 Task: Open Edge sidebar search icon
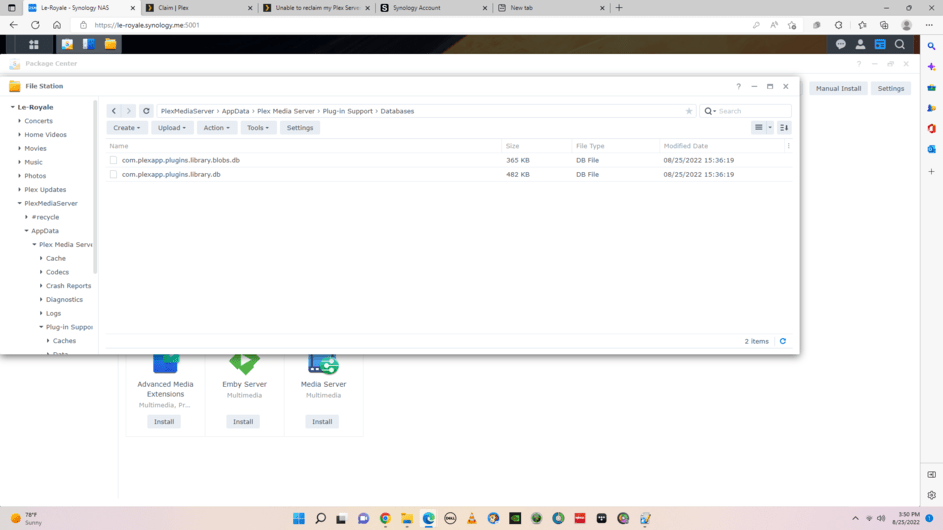pos(932,46)
